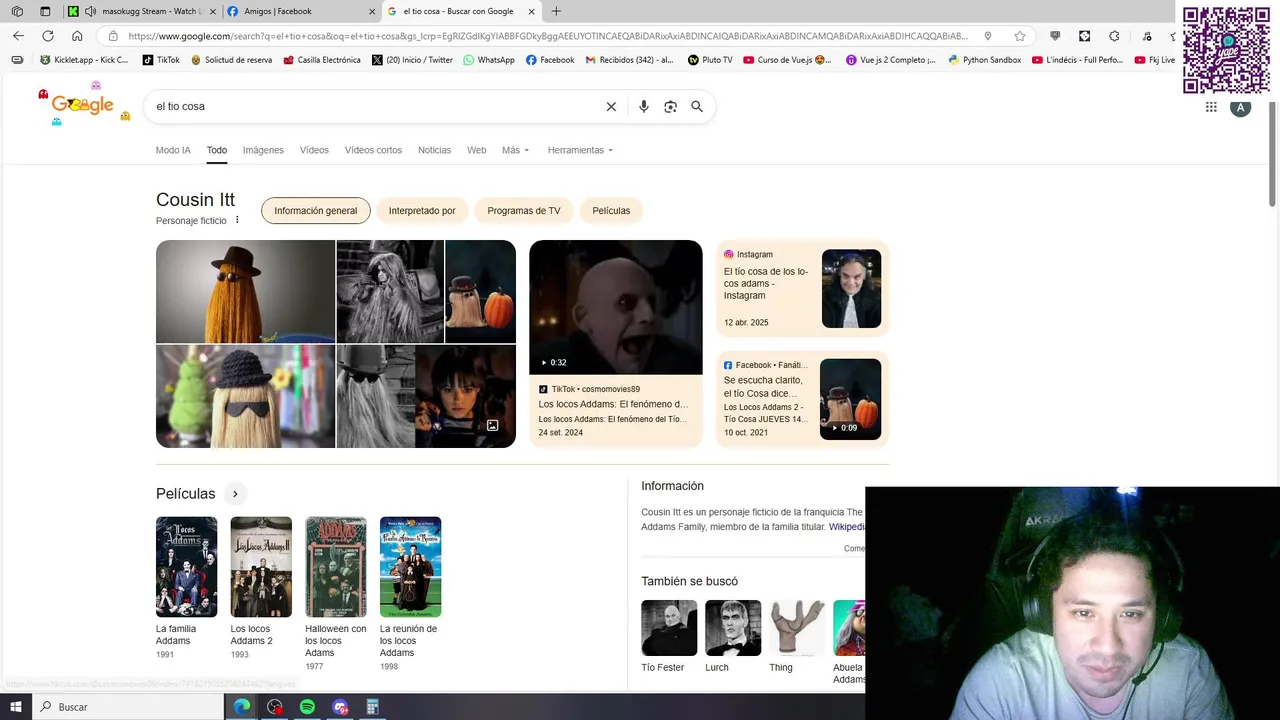The image size is (1280, 720).
Task: Close the 'el tio cosa' Google tab
Action: [531, 11]
